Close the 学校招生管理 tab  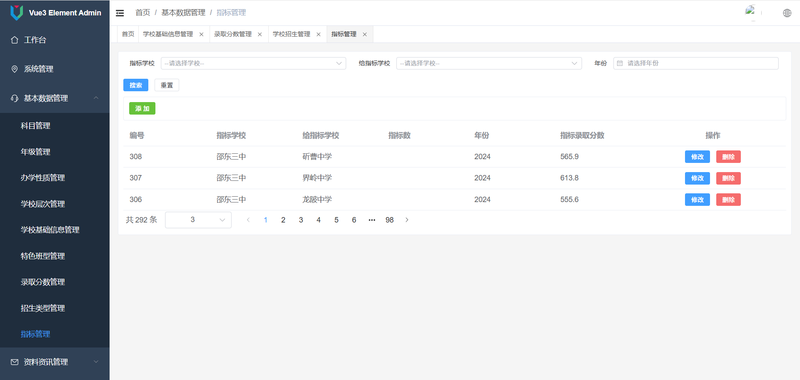318,34
